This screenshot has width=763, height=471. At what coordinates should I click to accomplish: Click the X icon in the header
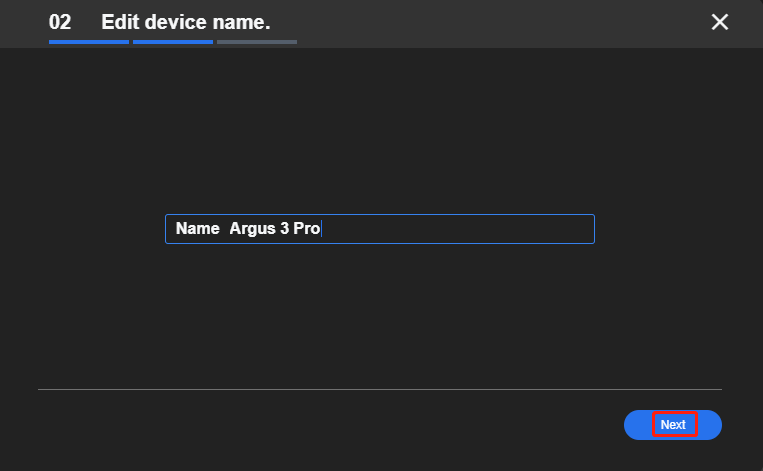coord(720,22)
